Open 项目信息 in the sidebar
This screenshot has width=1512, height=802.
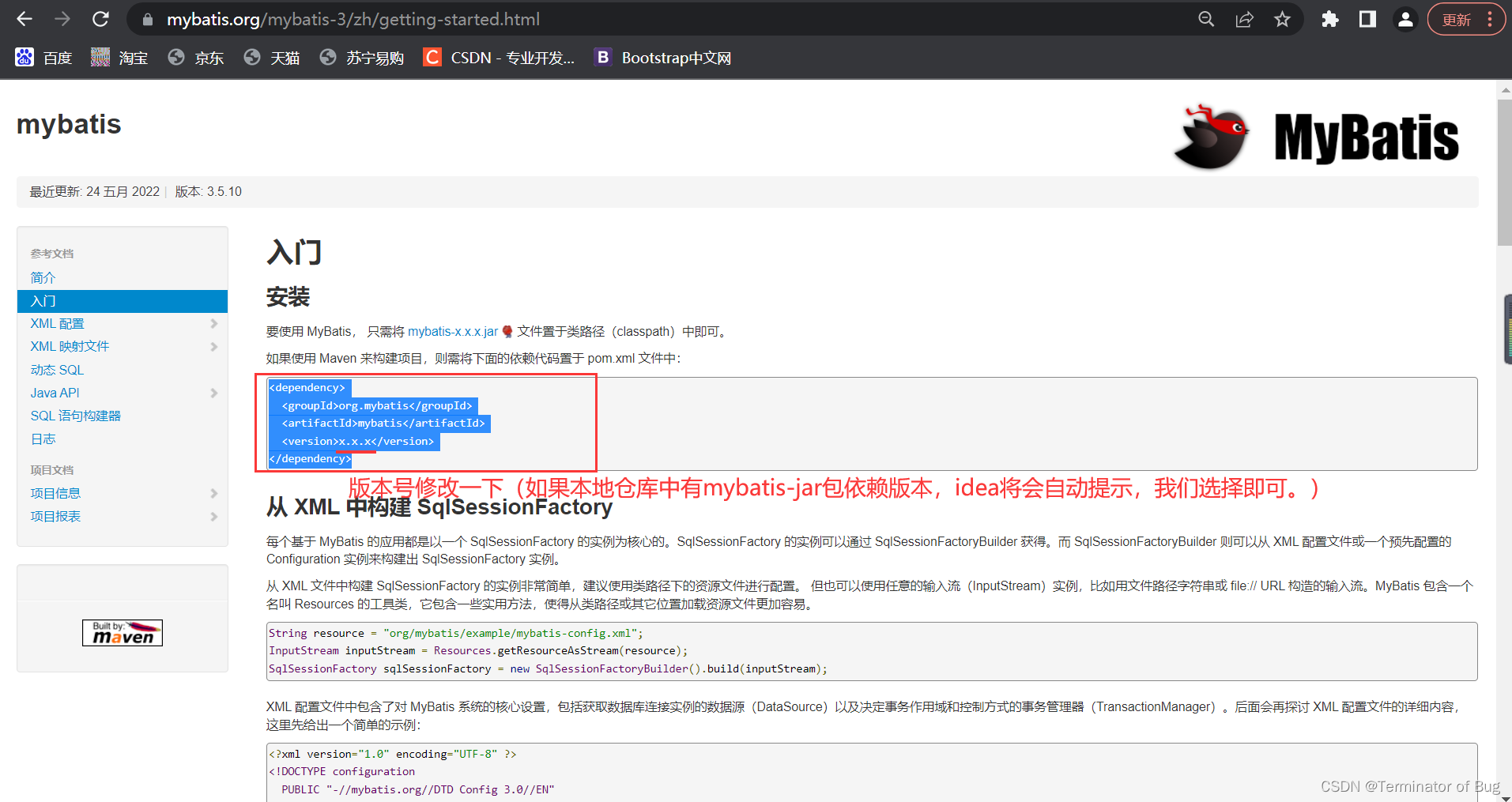click(55, 493)
